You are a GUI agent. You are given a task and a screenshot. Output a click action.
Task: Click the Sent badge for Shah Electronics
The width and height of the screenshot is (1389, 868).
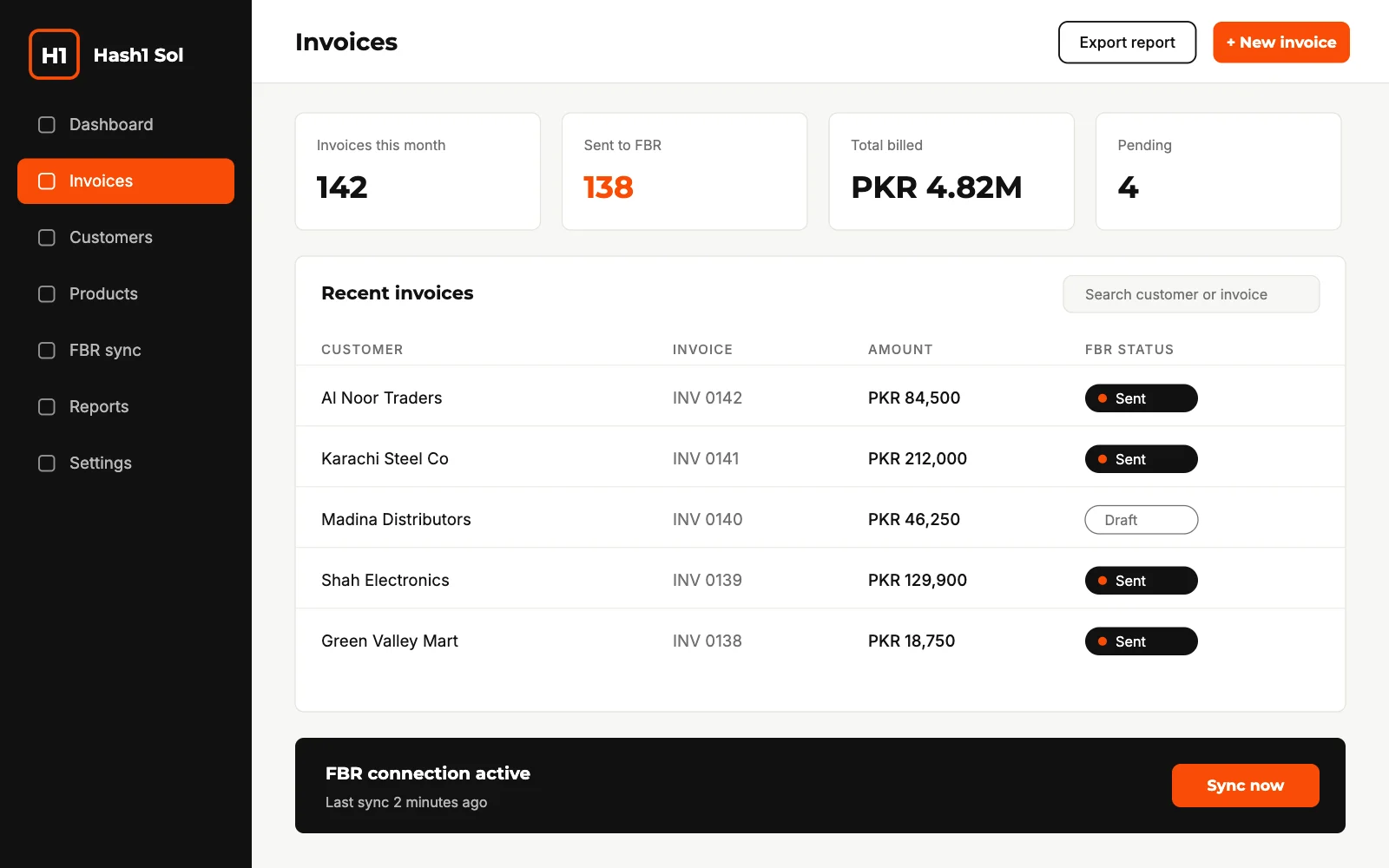point(1141,581)
